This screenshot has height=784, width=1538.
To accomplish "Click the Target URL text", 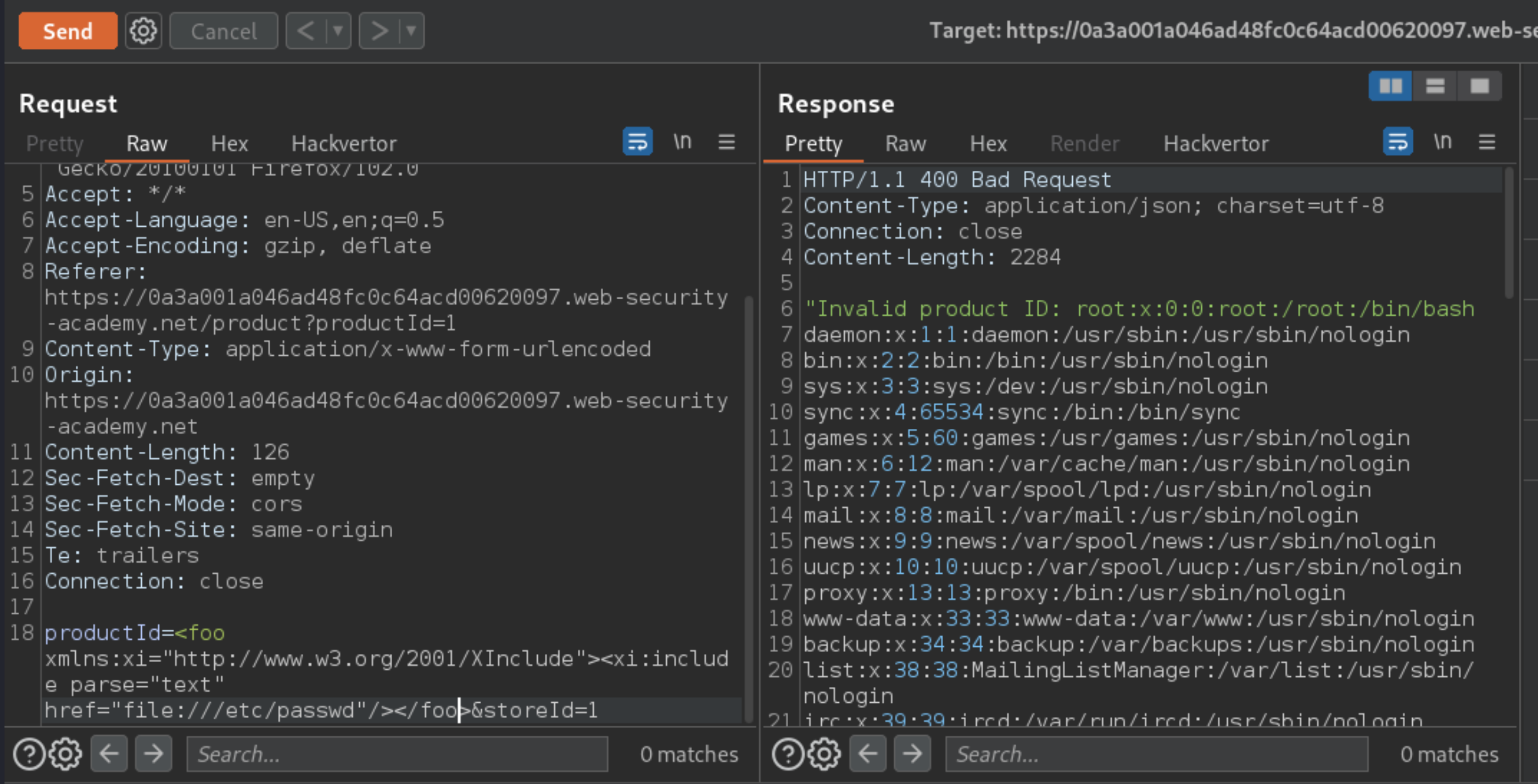I will [1234, 30].
